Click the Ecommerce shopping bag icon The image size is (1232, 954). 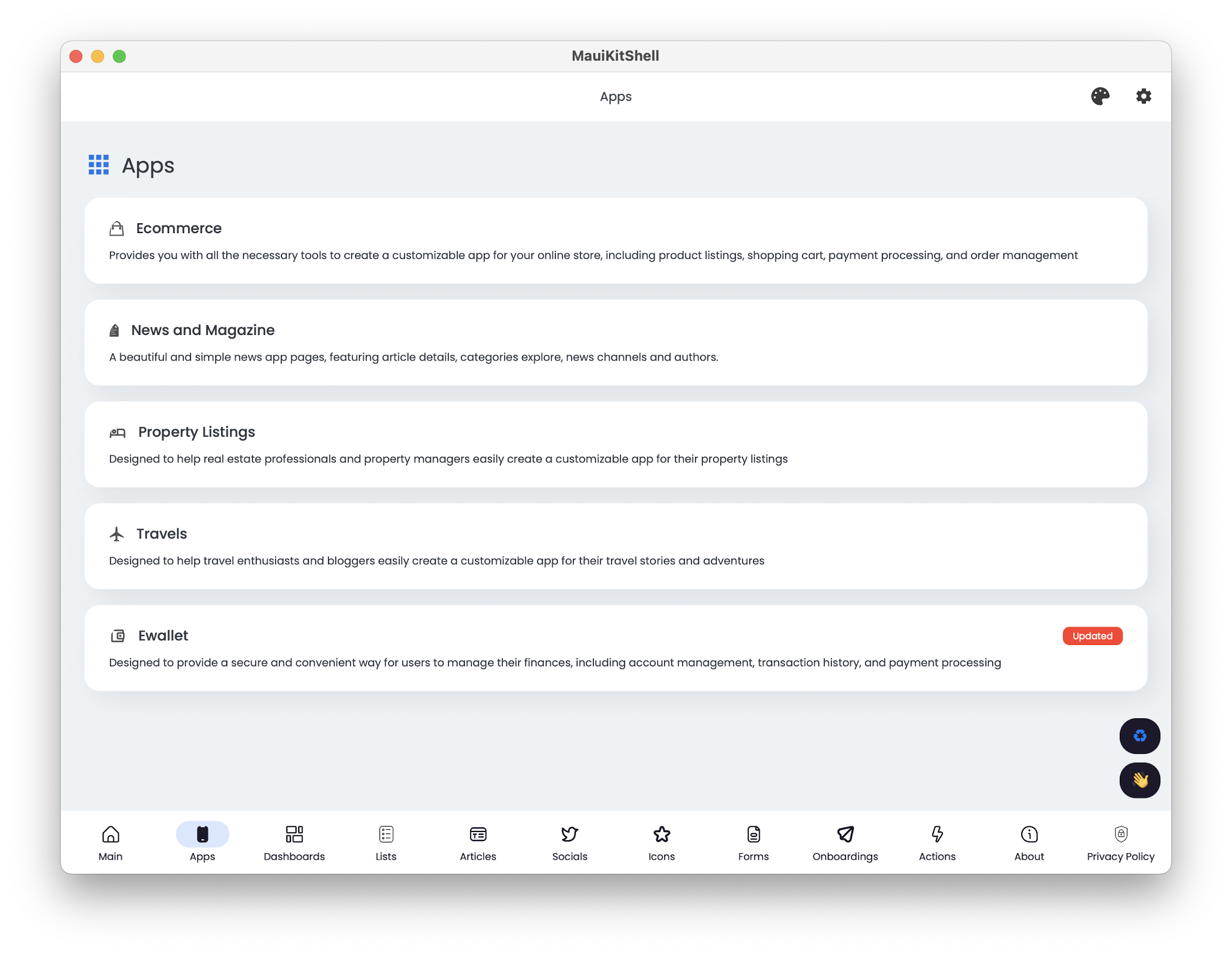point(116,228)
